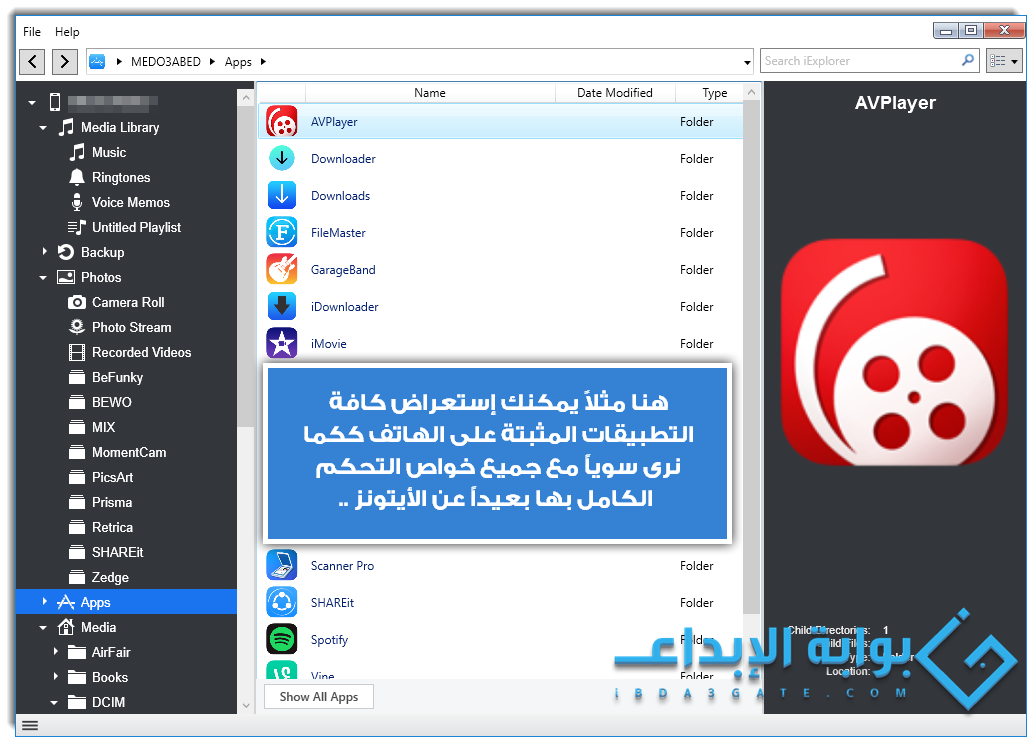Click the Recorded Videos film icon
This screenshot has width=1027, height=737.
77,352
